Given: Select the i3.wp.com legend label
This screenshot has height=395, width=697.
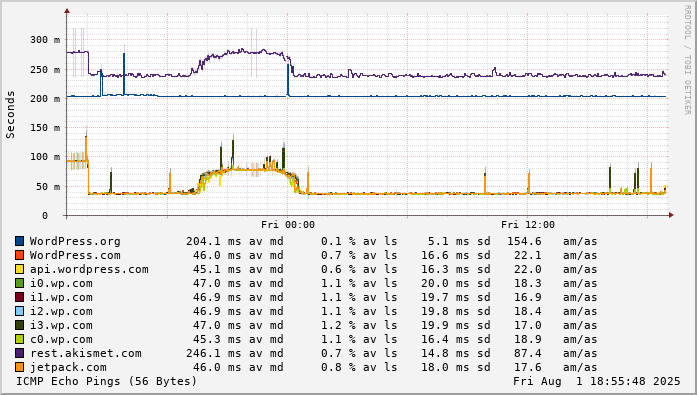Looking at the screenshot, I should (x=61, y=325).
